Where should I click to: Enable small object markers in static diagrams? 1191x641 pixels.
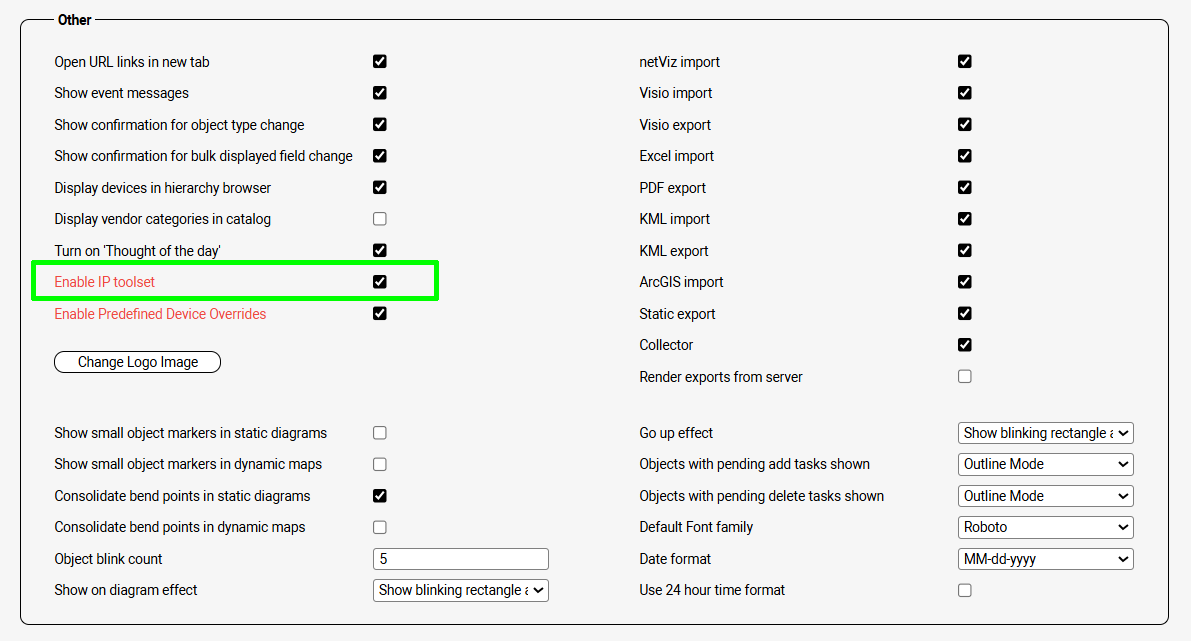click(x=380, y=433)
